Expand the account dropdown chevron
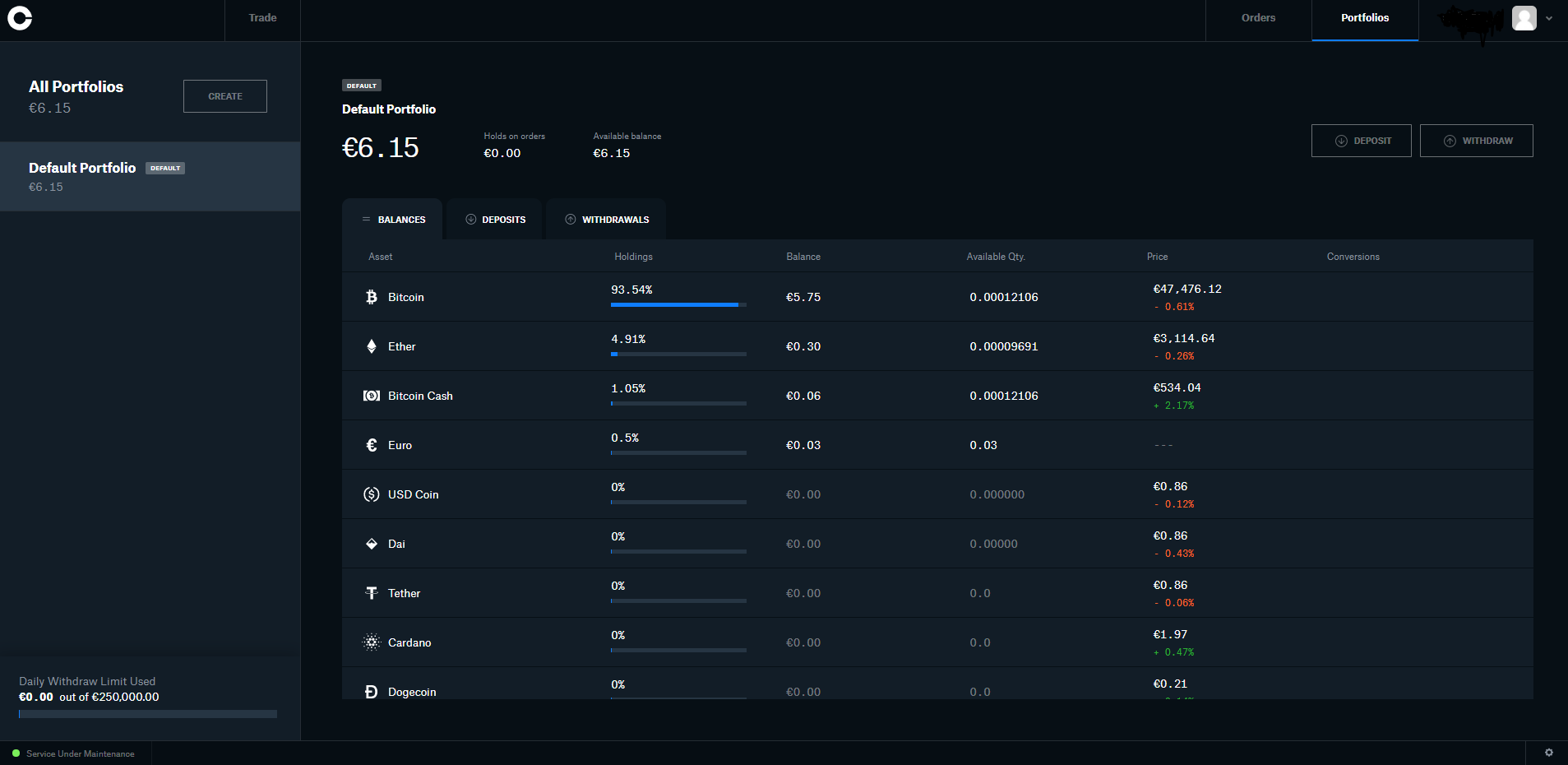The height and width of the screenshot is (765, 1568). 1549,18
